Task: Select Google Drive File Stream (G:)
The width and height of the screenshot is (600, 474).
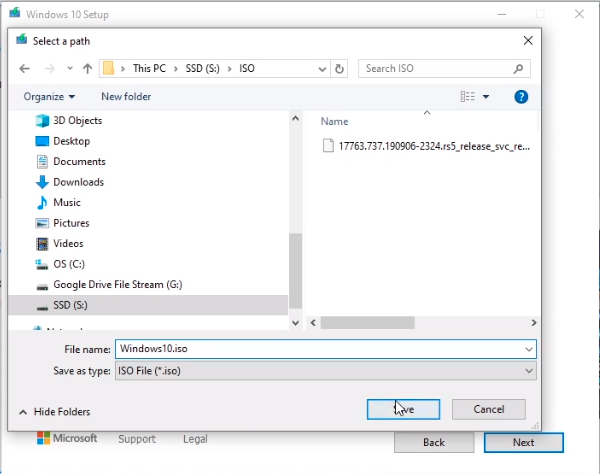Action: (118, 285)
